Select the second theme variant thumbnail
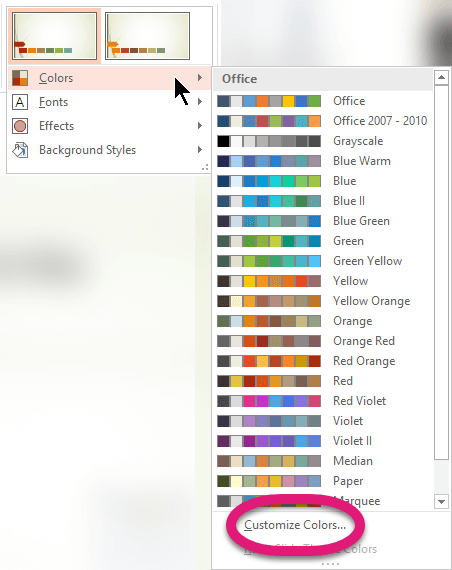452x570 pixels. [147, 36]
